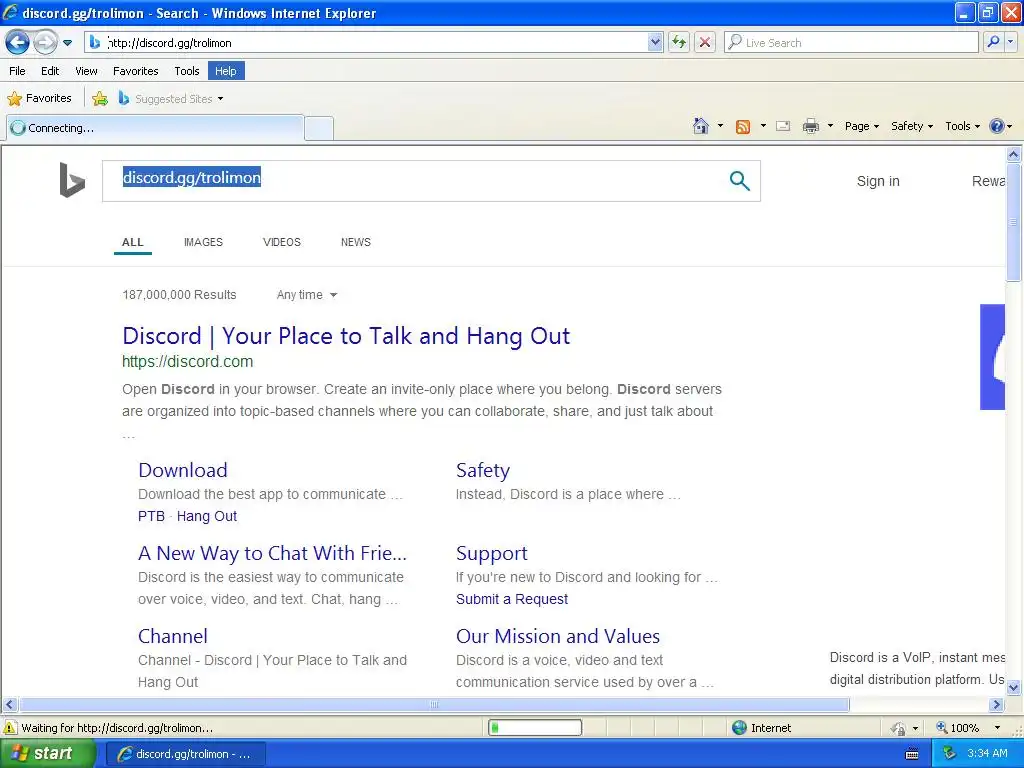The image size is (1024, 768).
Task: Open the Page command menu
Action: point(861,126)
